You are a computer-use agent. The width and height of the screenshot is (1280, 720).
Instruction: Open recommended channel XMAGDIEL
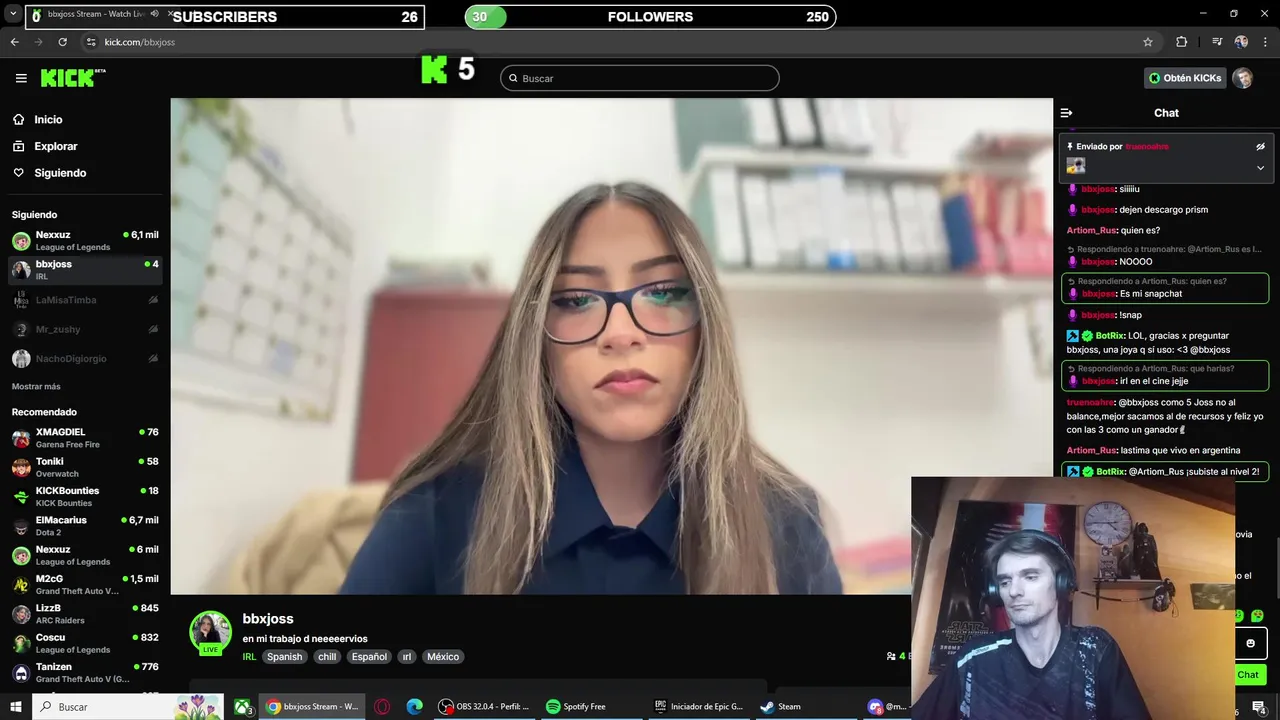click(x=85, y=438)
